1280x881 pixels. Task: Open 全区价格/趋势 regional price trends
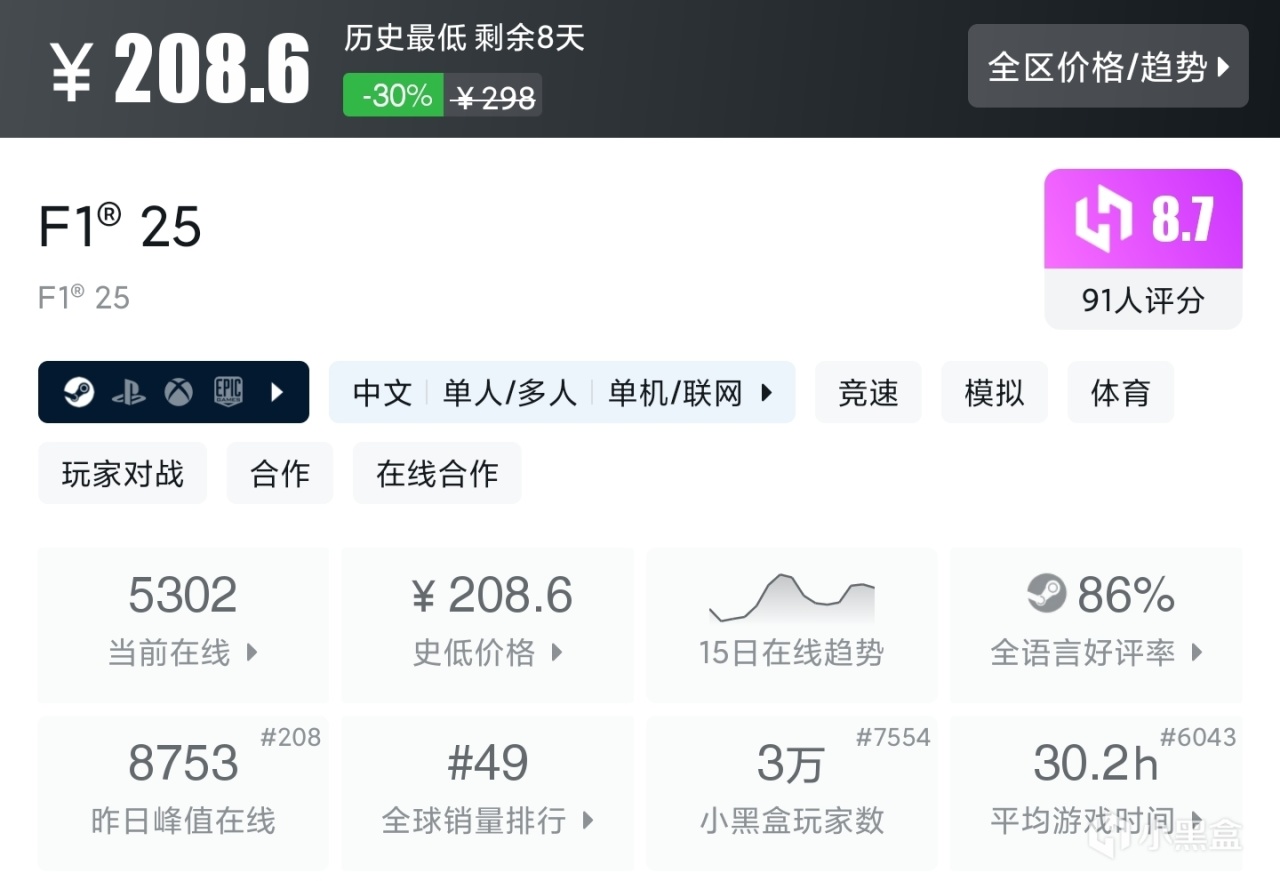[x=1108, y=66]
